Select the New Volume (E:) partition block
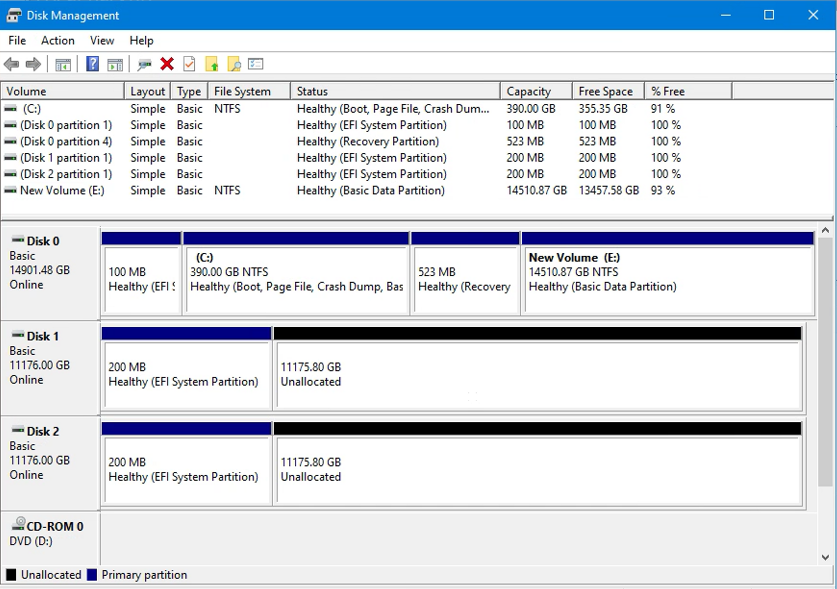The height and width of the screenshot is (589, 837). (660, 272)
